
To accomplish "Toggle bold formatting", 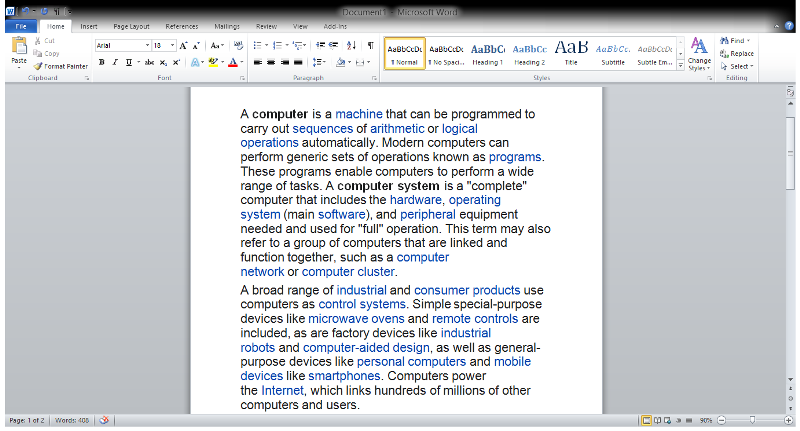I will [x=102, y=62].
